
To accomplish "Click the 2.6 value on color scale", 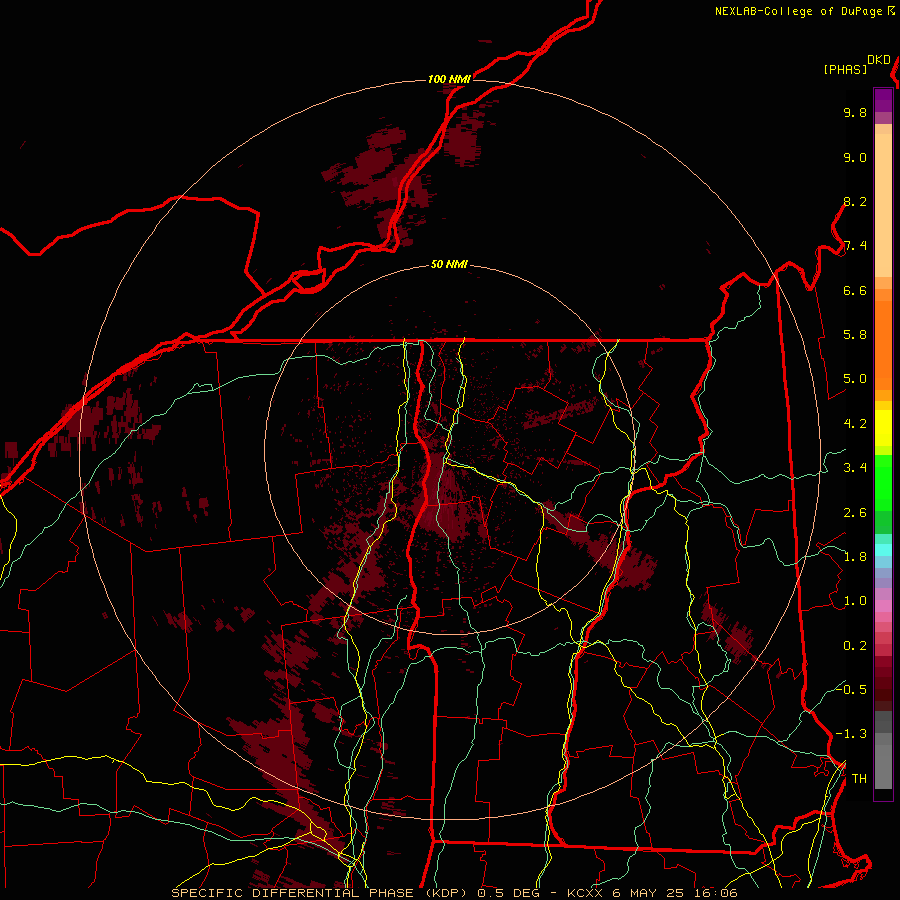I will click(x=855, y=513).
